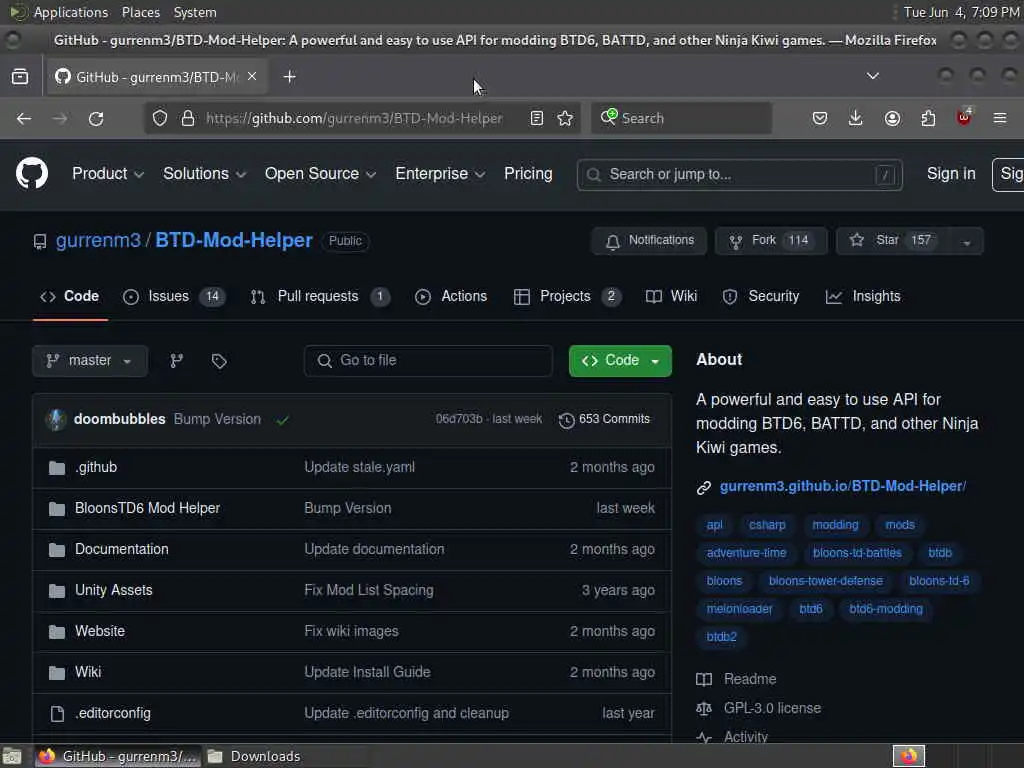The width and height of the screenshot is (1024, 768).
Task: Open the extensions puzzle icon
Action: (928, 118)
